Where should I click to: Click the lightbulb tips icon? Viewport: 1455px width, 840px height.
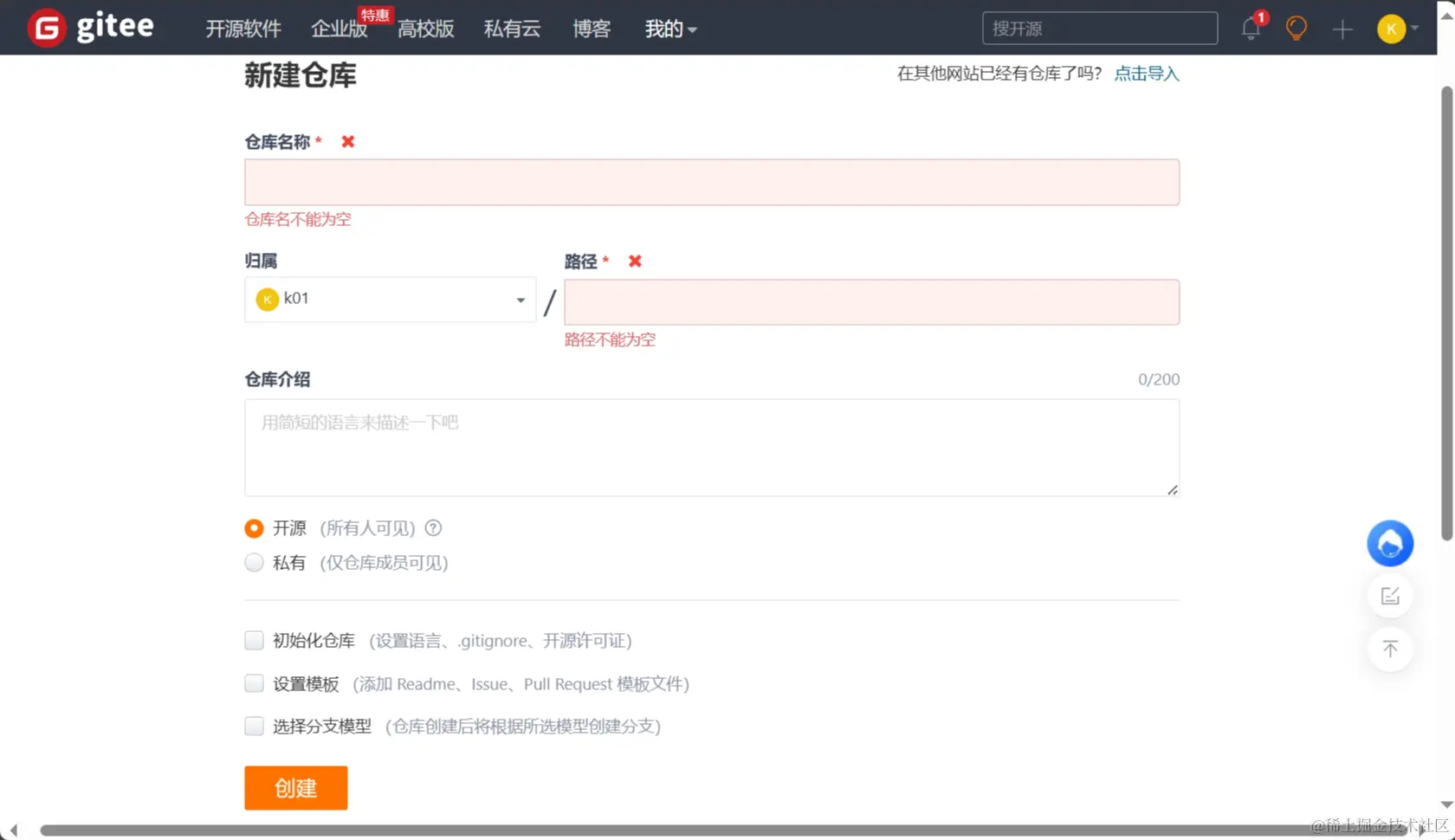click(1296, 29)
